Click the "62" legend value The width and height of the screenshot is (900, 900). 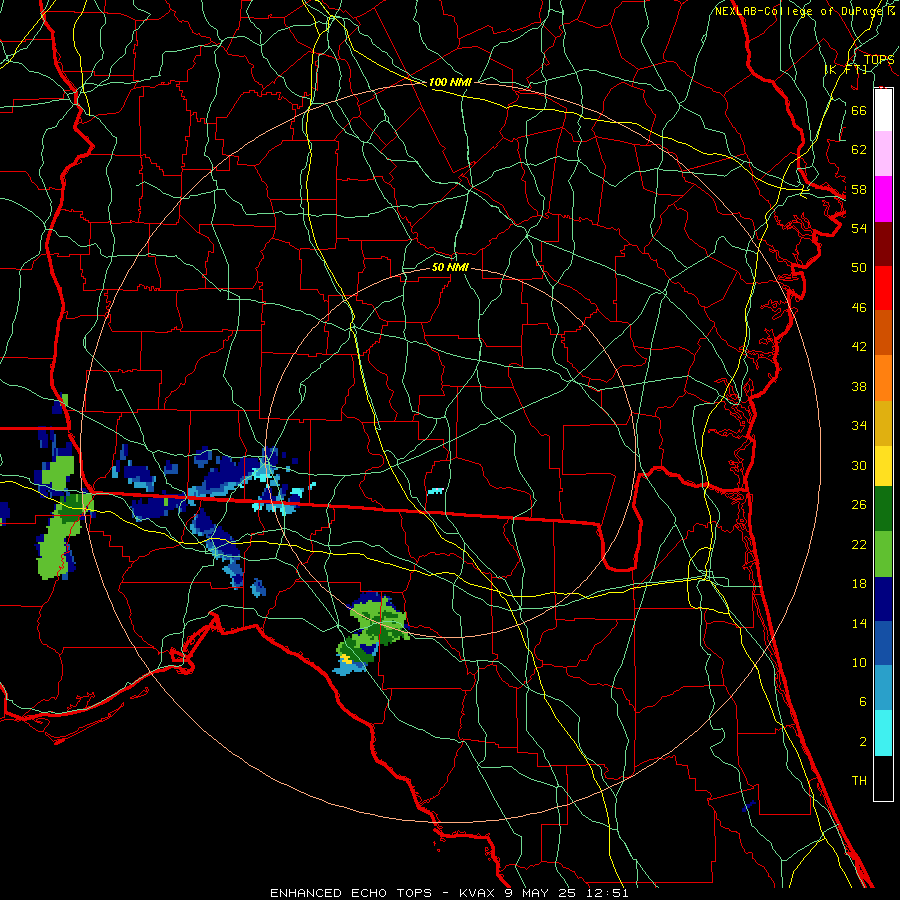(859, 150)
